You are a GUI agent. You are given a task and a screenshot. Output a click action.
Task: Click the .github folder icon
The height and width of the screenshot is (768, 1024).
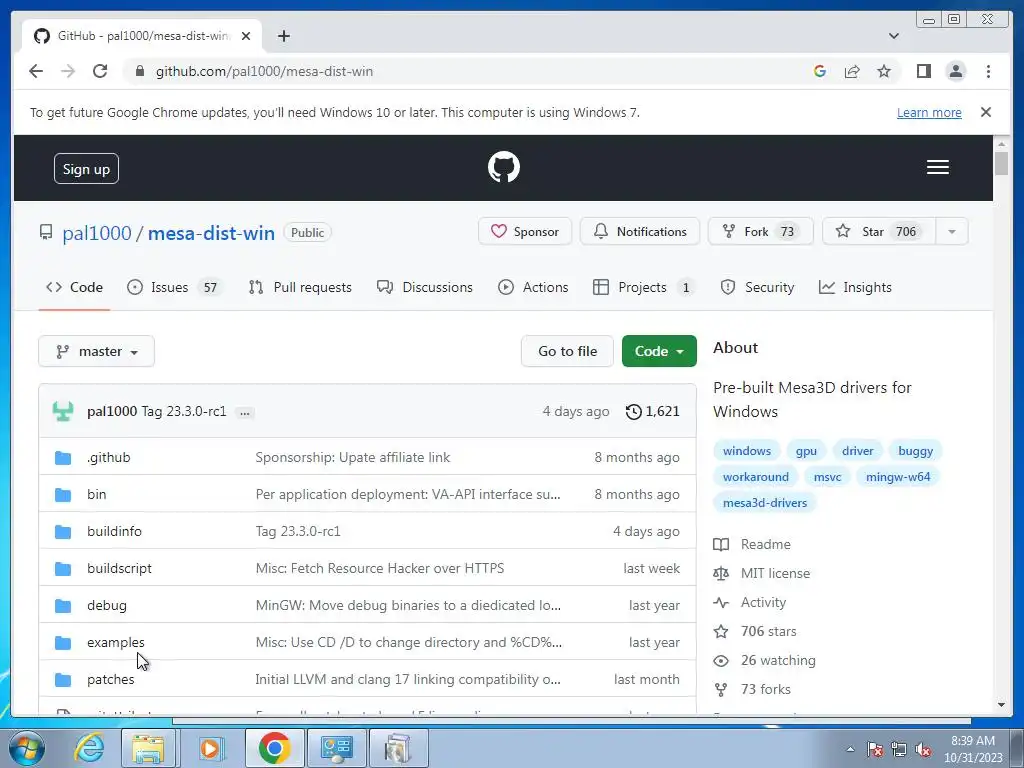pyautogui.click(x=63, y=458)
